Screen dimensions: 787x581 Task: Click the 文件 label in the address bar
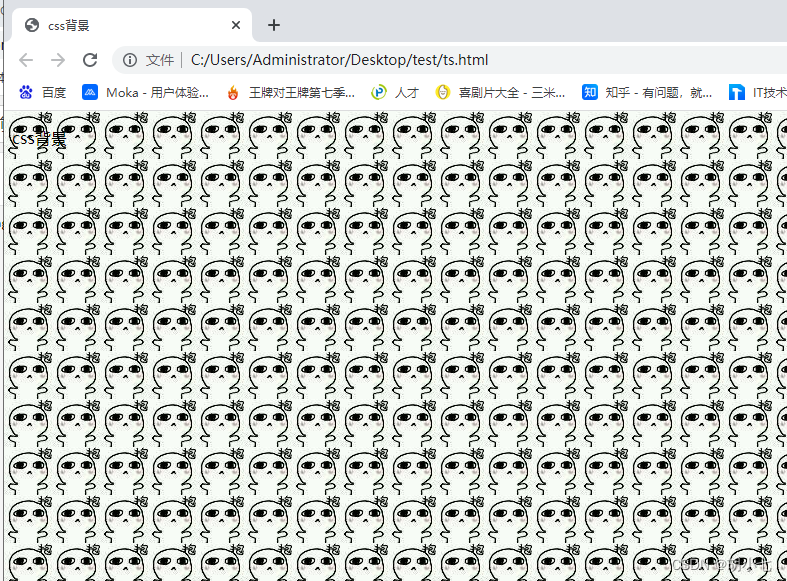[160, 60]
